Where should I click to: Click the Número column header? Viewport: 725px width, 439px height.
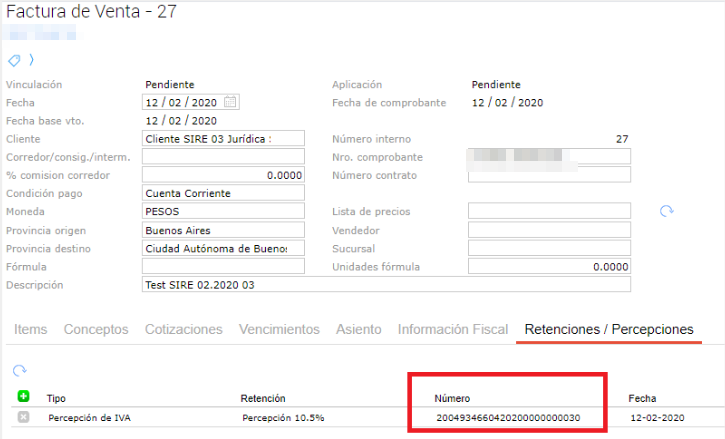(x=452, y=398)
